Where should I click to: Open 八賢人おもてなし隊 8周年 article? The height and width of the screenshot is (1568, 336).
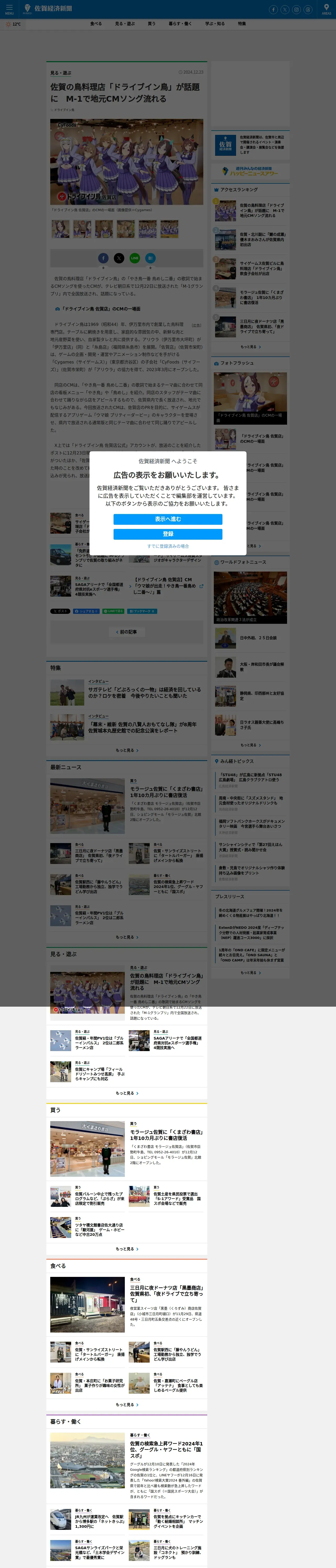pyautogui.click(x=142, y=727)
